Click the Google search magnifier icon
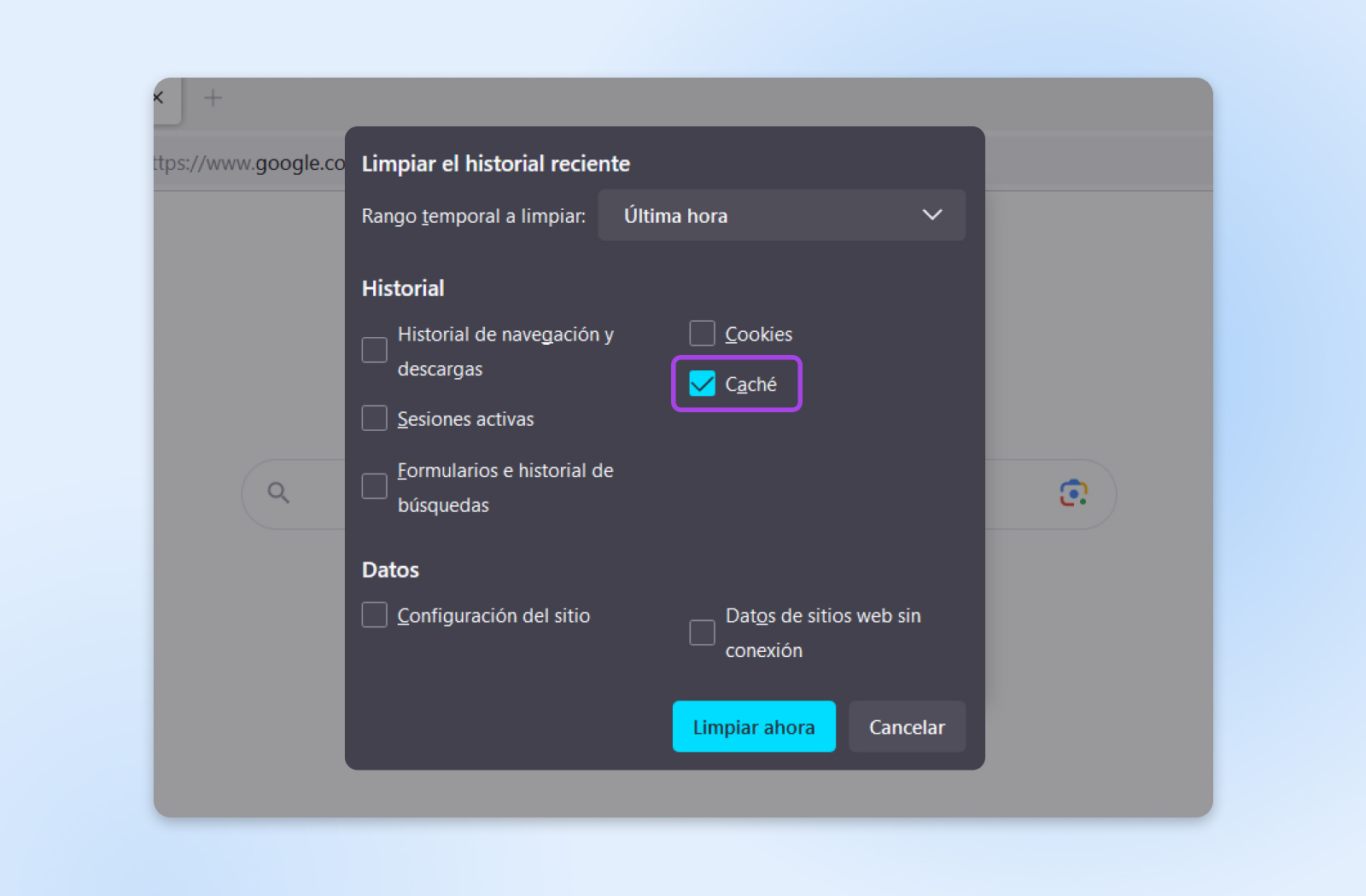The width and height of the screenshot is (1366, 896). click(278, 492)
